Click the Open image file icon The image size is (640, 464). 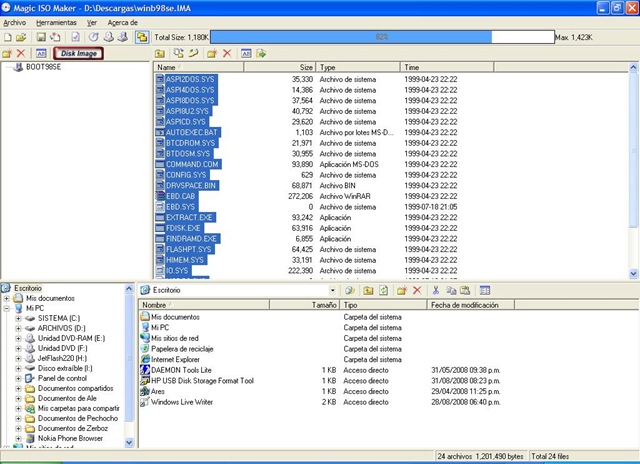[x=21, y=37]
